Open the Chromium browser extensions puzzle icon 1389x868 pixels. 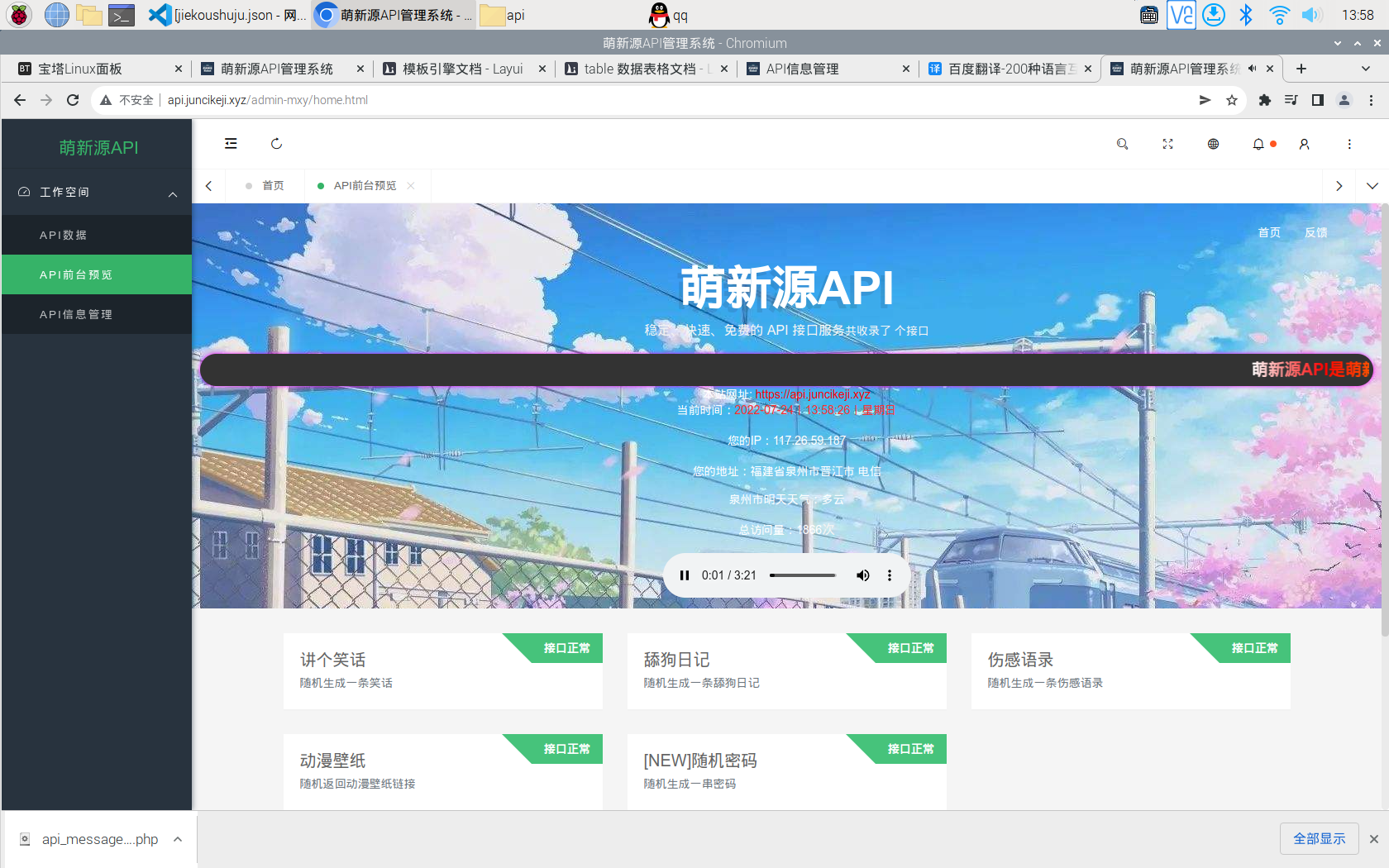pos(1265,100)
